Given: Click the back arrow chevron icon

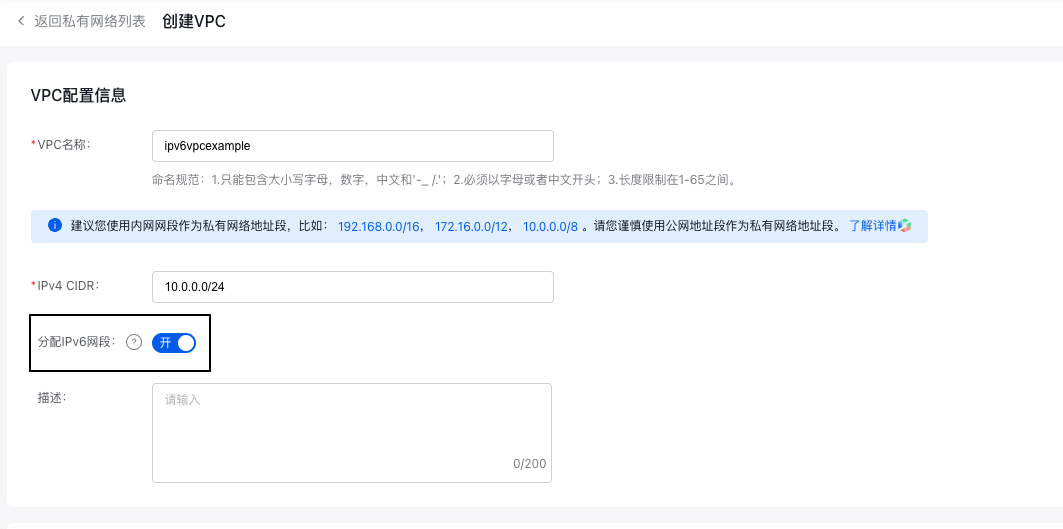Looking at the screenshot, I should tap(21, 21).
